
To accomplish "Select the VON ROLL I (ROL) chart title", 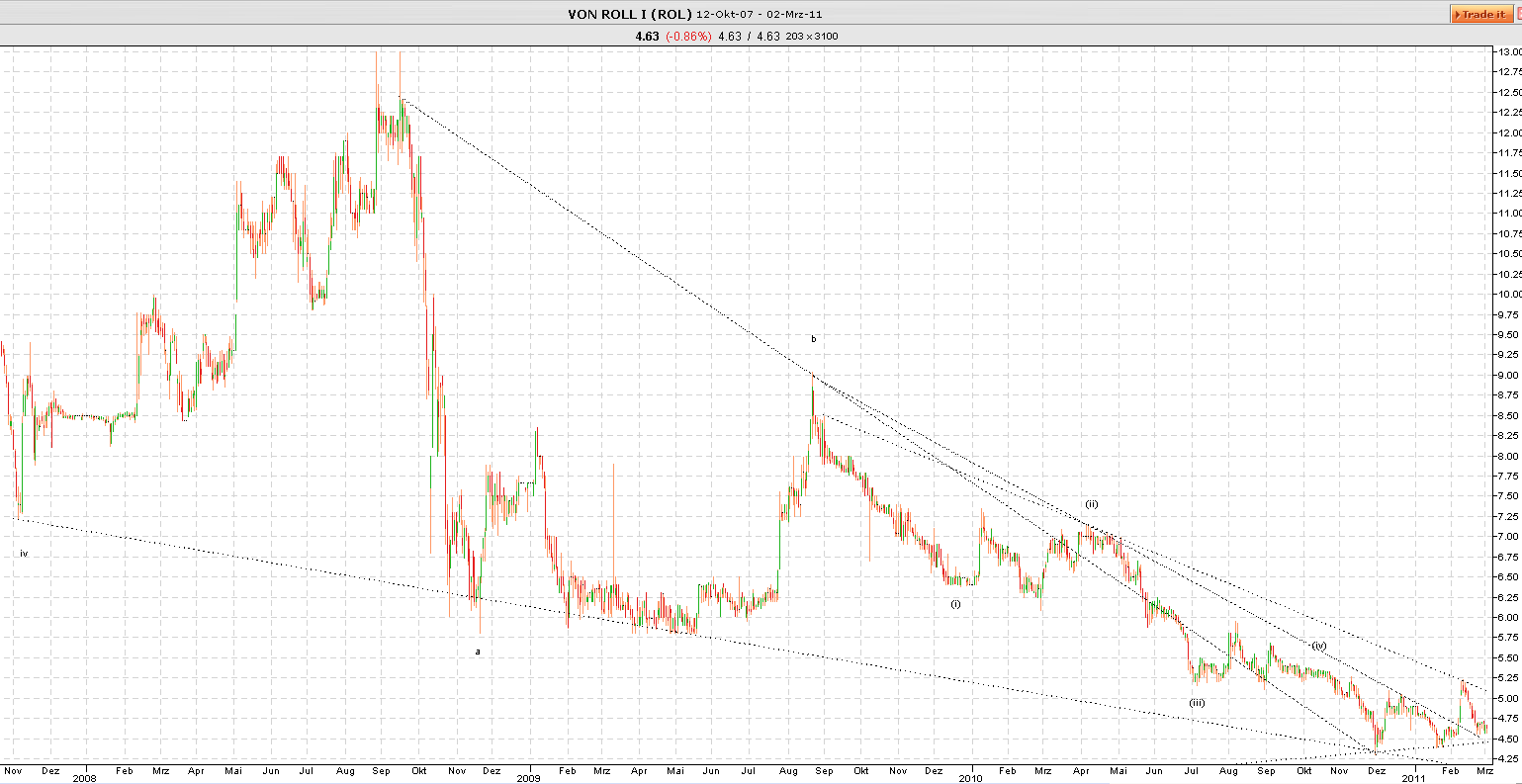I will 629,14.
